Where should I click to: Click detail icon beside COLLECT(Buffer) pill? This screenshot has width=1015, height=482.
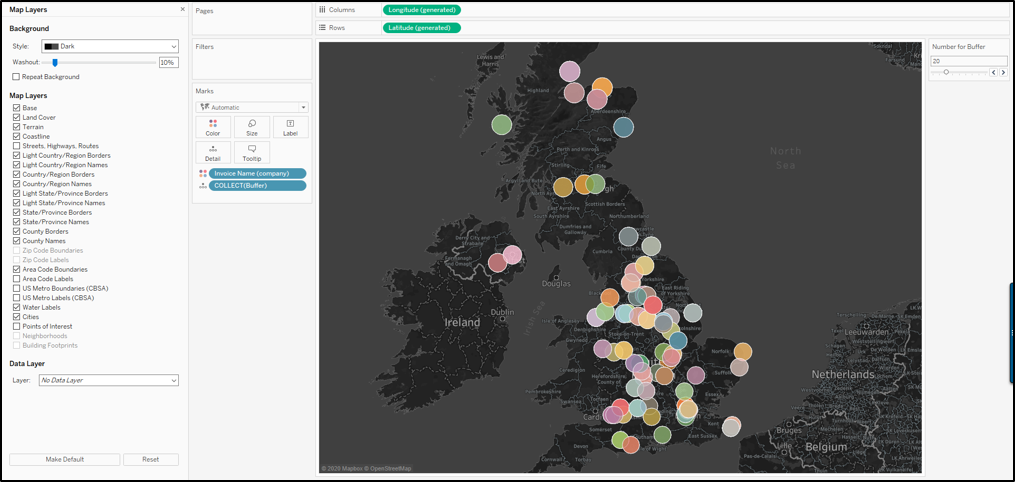click(203, 186)
